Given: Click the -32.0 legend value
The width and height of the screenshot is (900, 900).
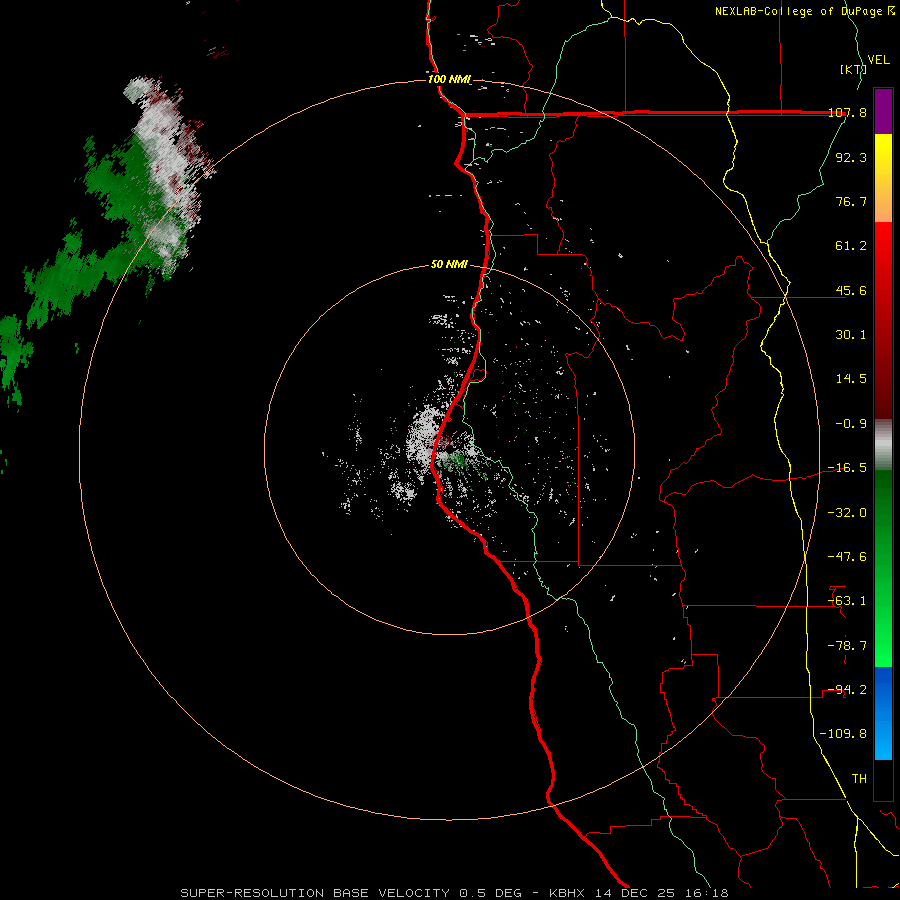Looking at the screenshot, I should click(x=847, y=513).
